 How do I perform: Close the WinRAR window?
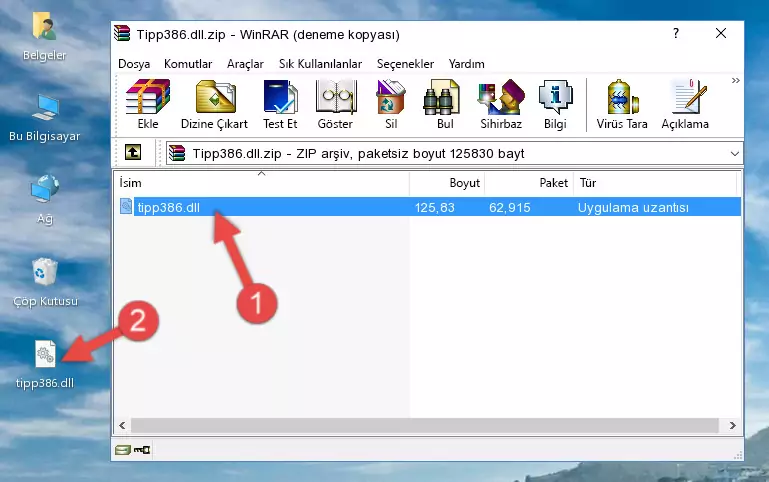(720, 33)
